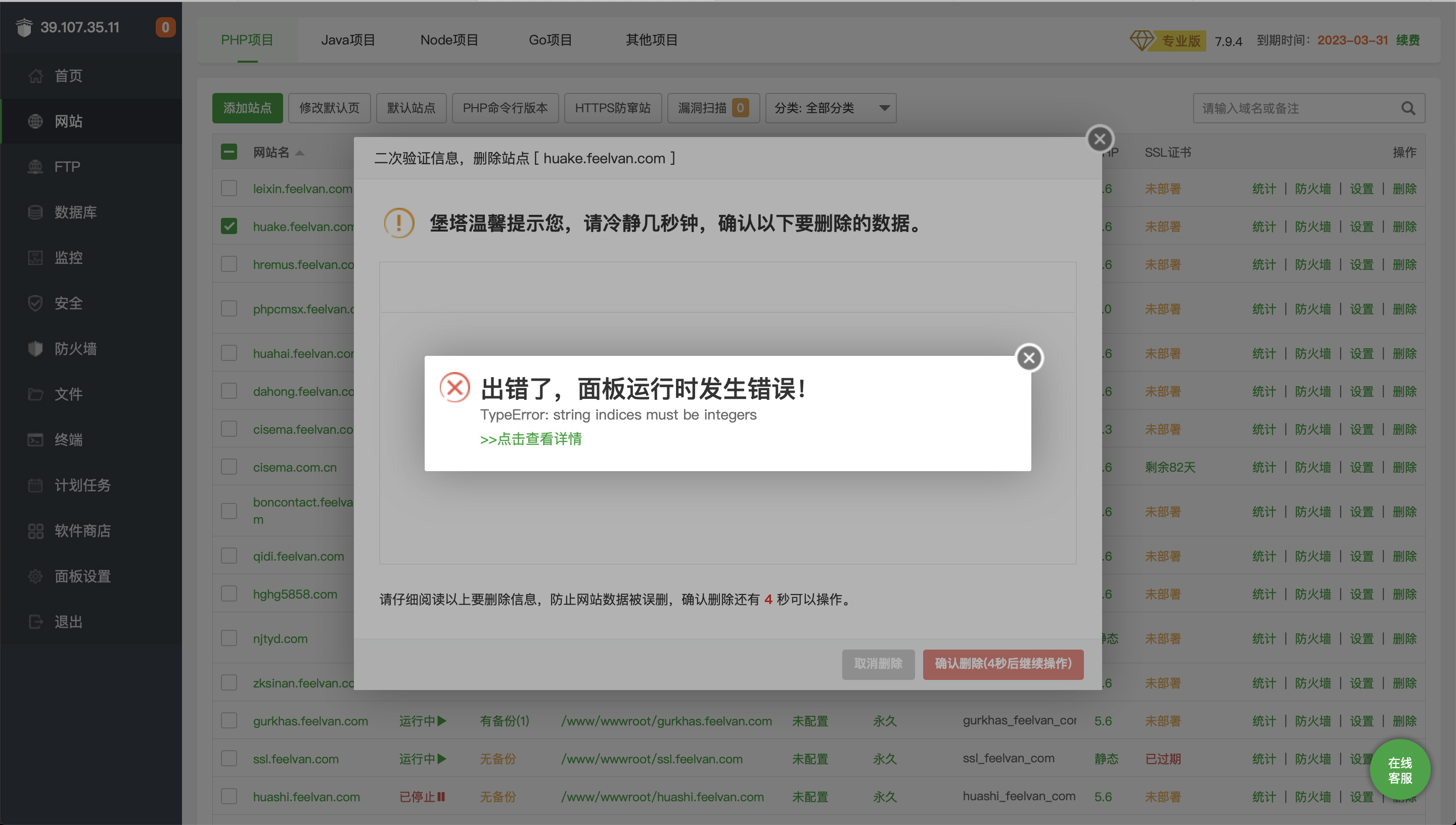
Task: Click 删除 for leixin.feelvan.com row
Action: click(1404, 189)
